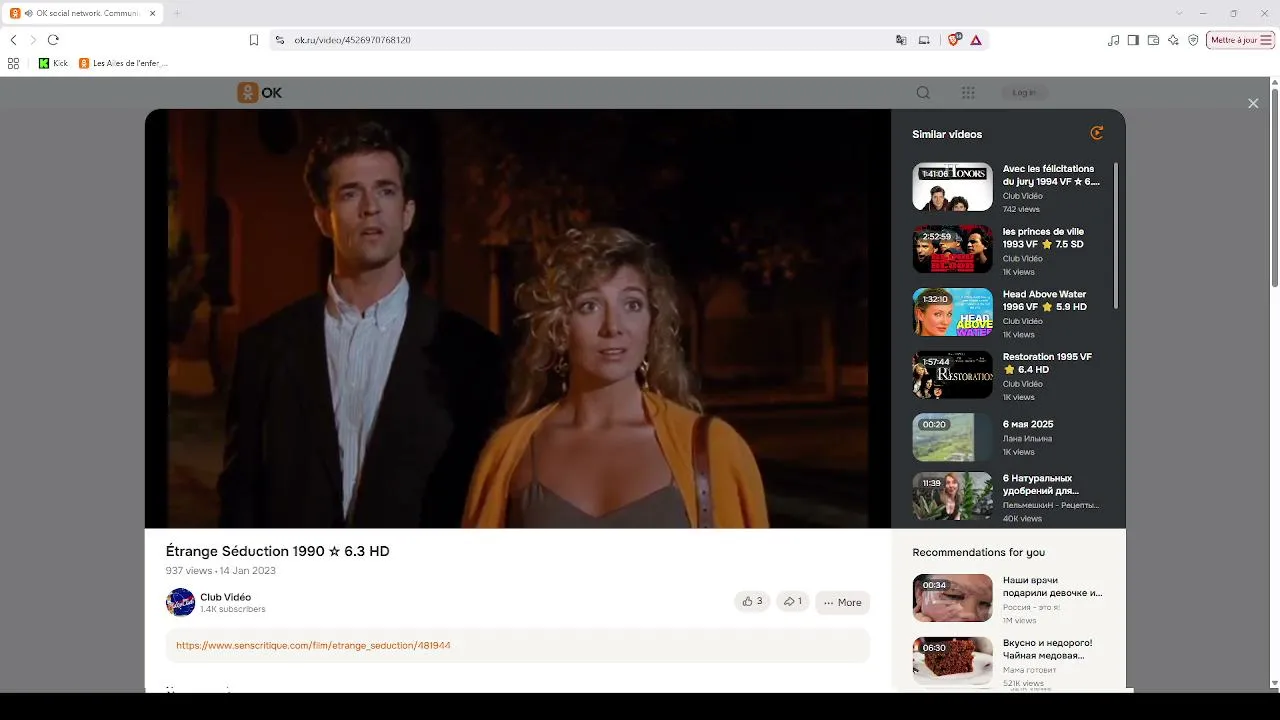
Task: Open the More options menu
Action: coord(842,602)
